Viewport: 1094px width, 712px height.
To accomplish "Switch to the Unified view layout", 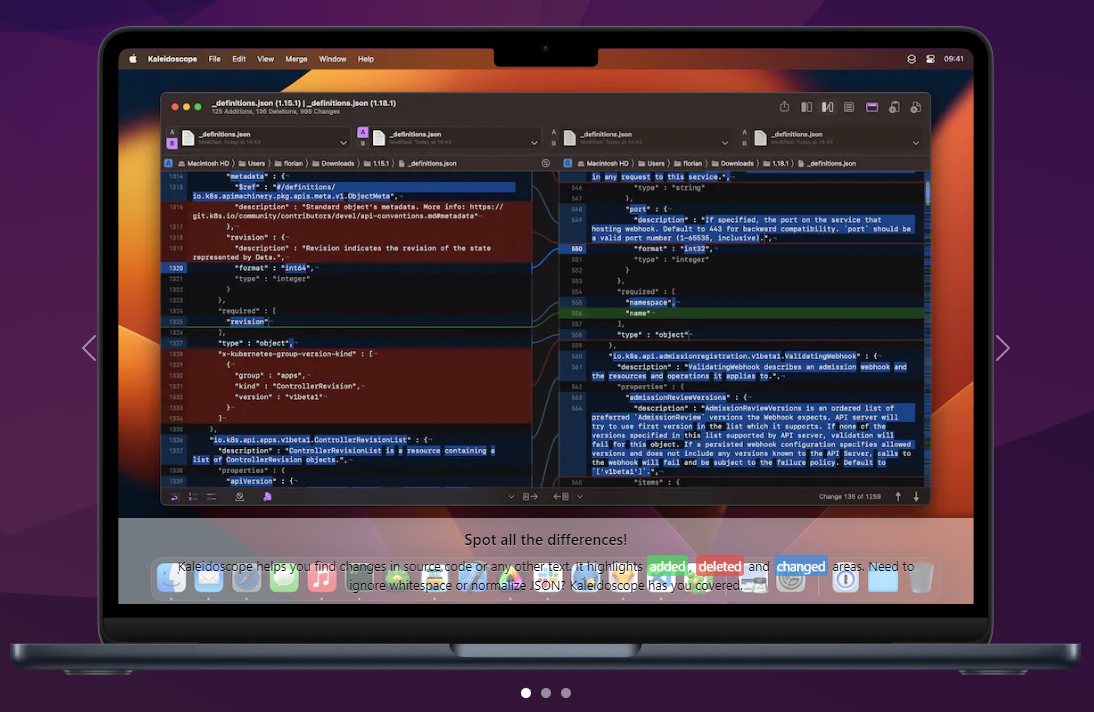I will [x=848, y=107].
